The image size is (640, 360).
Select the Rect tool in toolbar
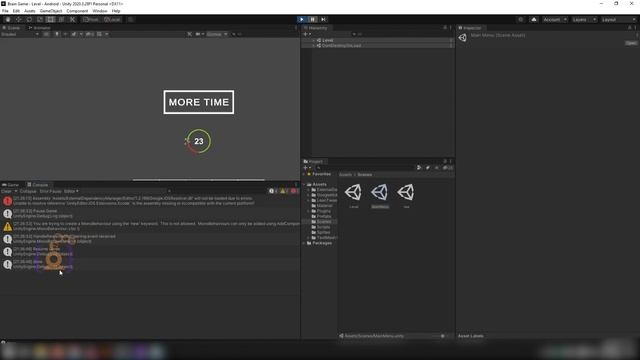point(51,19)
